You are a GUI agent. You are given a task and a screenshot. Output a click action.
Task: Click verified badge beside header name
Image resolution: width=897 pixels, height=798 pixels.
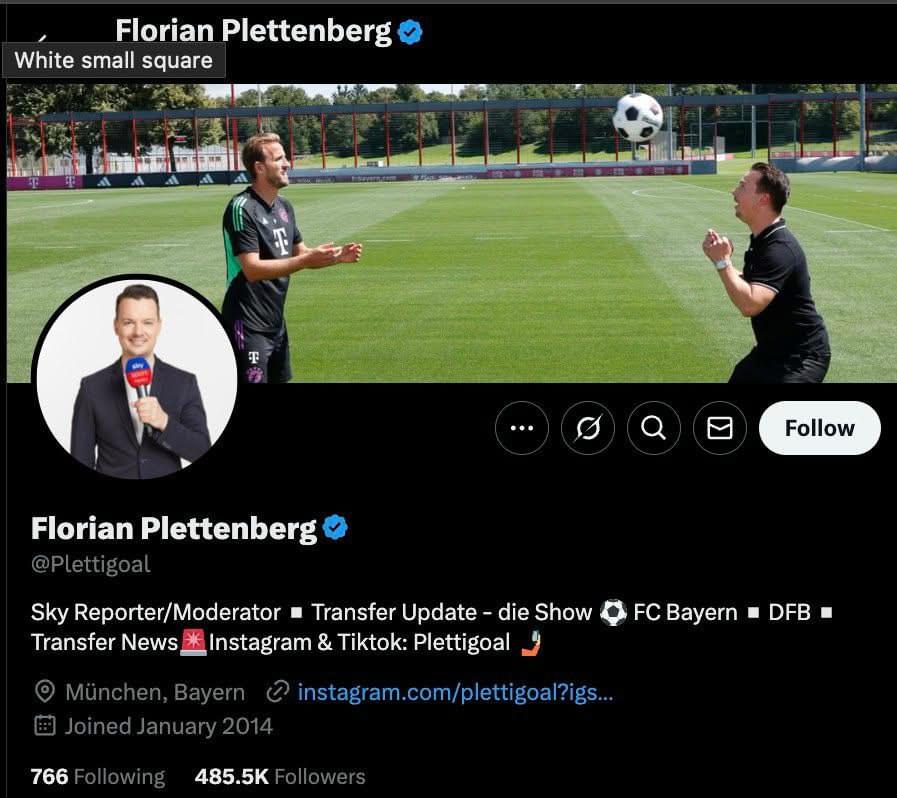(410, 31)
